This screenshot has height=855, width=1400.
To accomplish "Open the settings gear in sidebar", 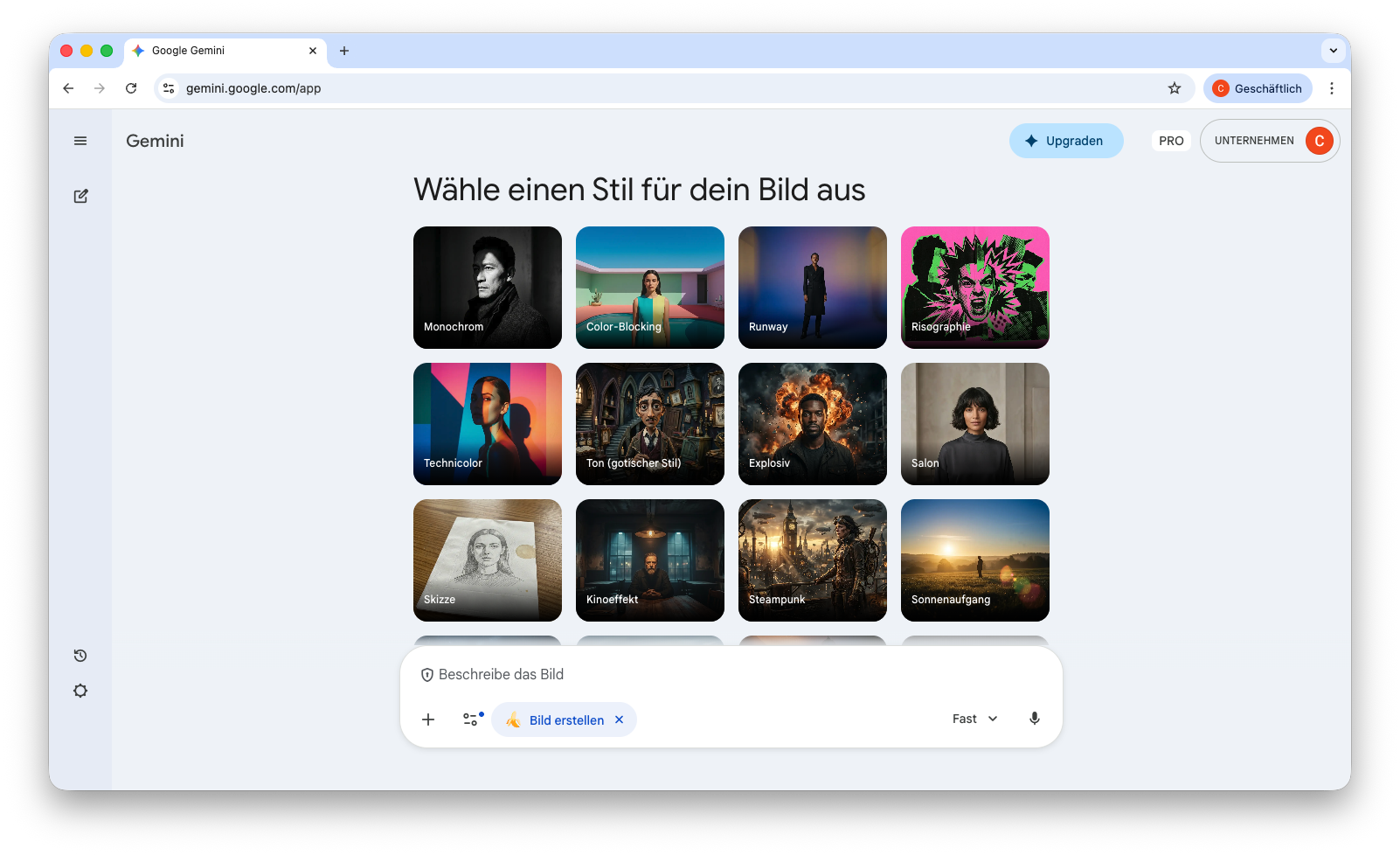I will [80, 691].
